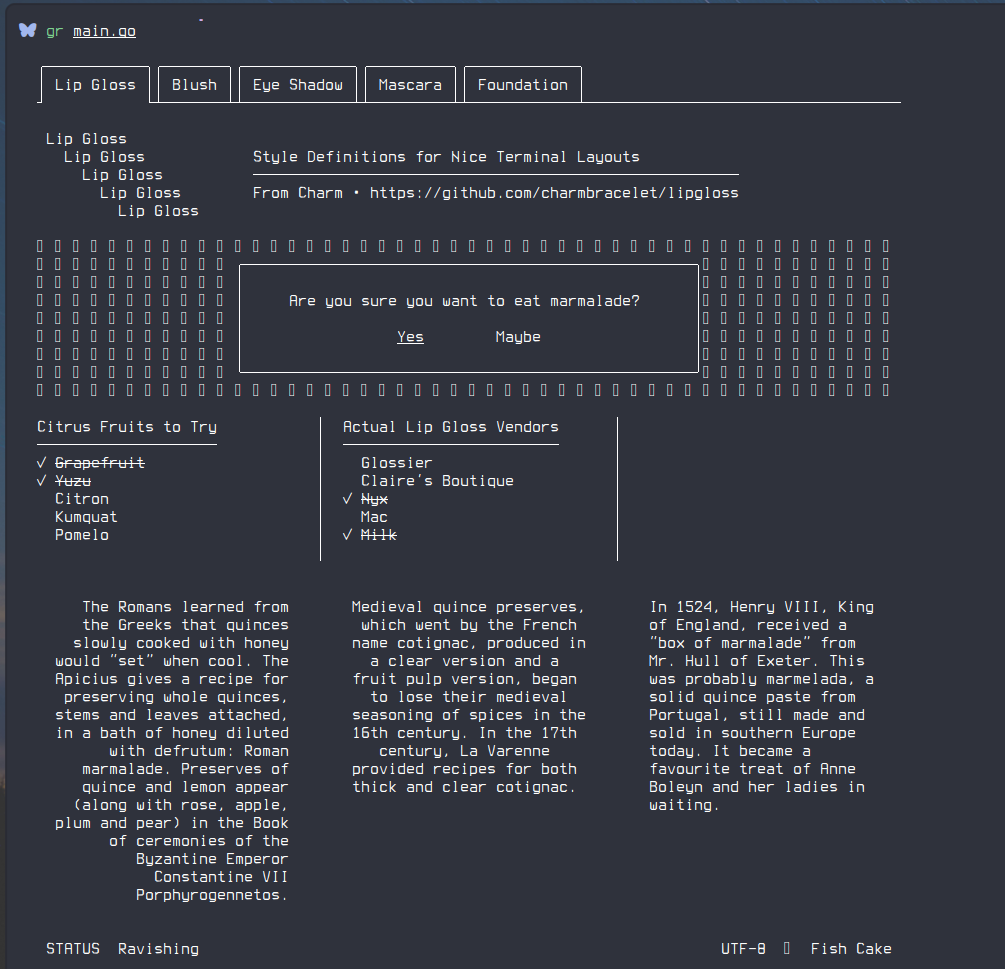The height and width of the screenshot is (969, 1005).
Task: Click the 'Actual Lip Gloss Vendors' heading
Action: tap(451, 427)
